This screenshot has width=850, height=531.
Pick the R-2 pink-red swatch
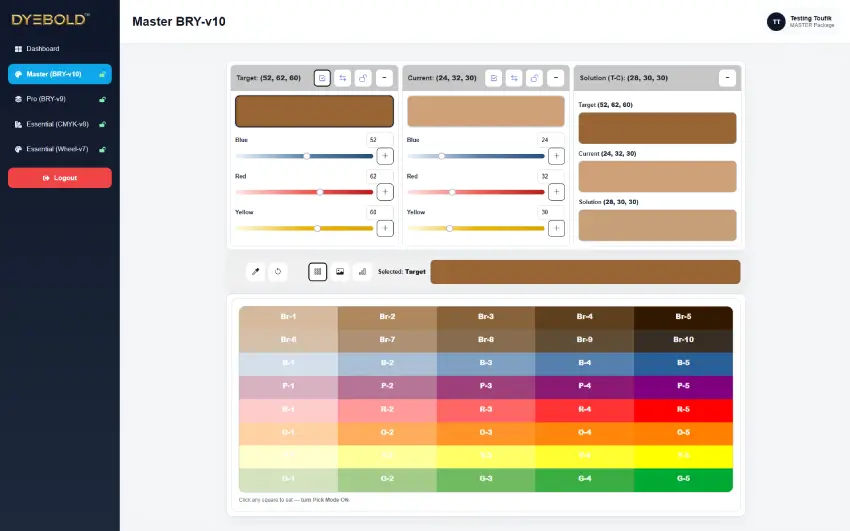tap(387, 409)
